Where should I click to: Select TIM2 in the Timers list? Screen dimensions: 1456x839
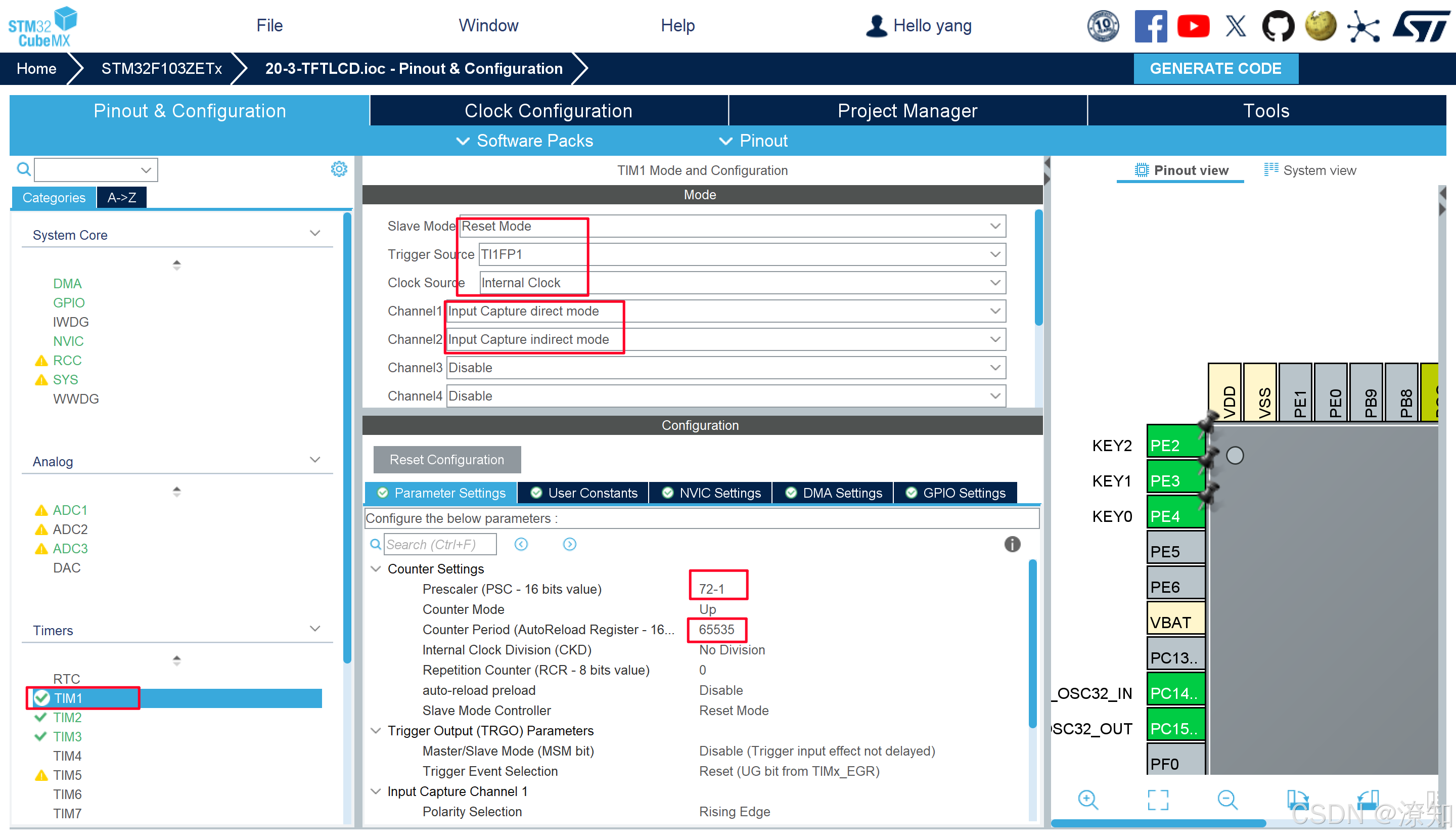tap(67, 718)
